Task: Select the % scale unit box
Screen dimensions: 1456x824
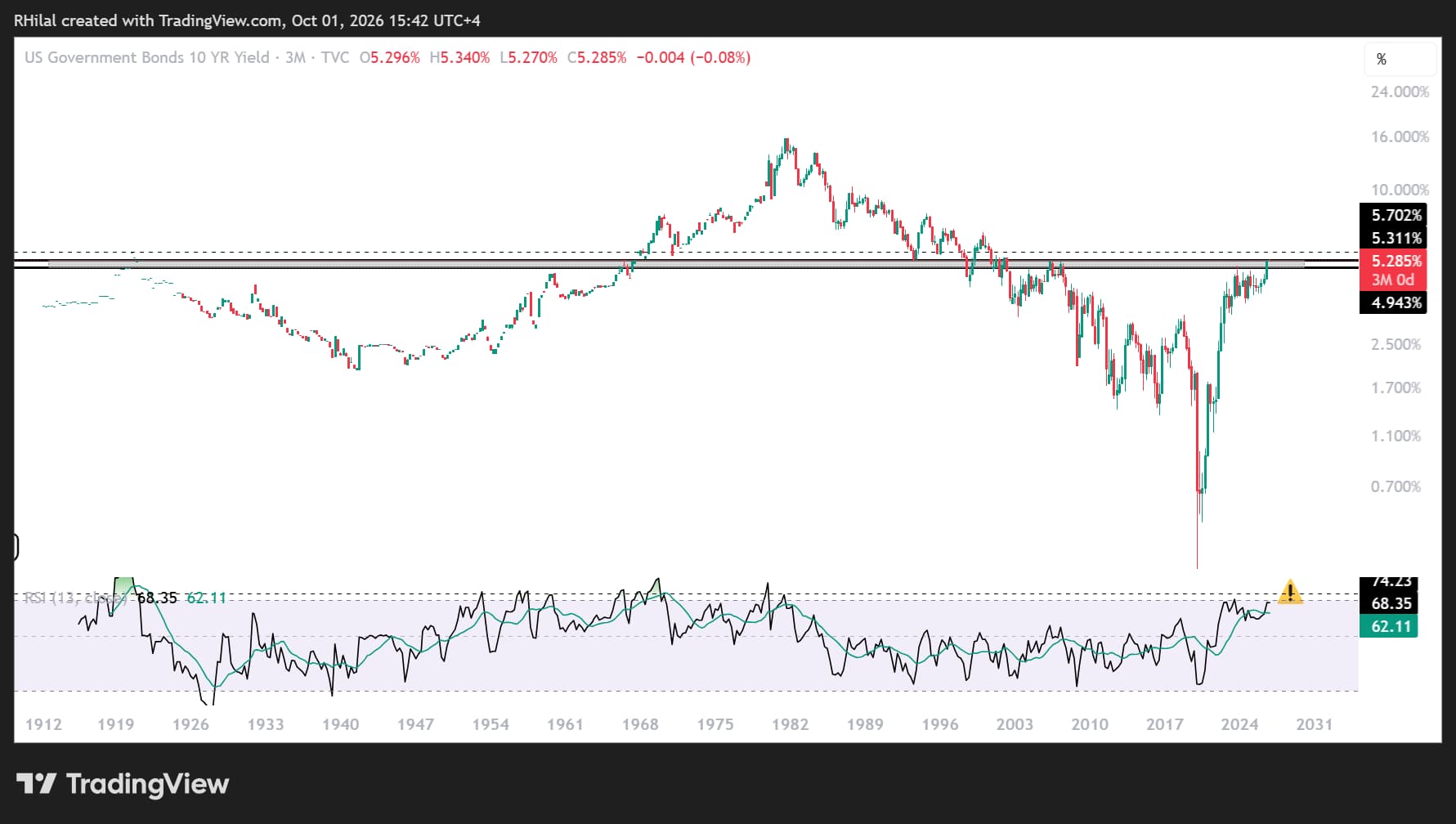Action: click(1400, 59)
